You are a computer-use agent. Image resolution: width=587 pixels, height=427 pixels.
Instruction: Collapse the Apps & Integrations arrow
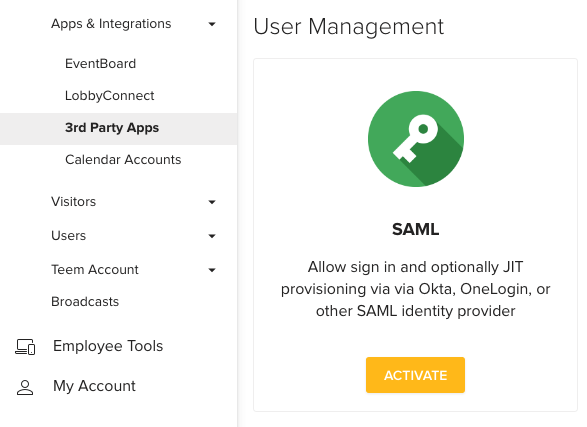point(212,24)
